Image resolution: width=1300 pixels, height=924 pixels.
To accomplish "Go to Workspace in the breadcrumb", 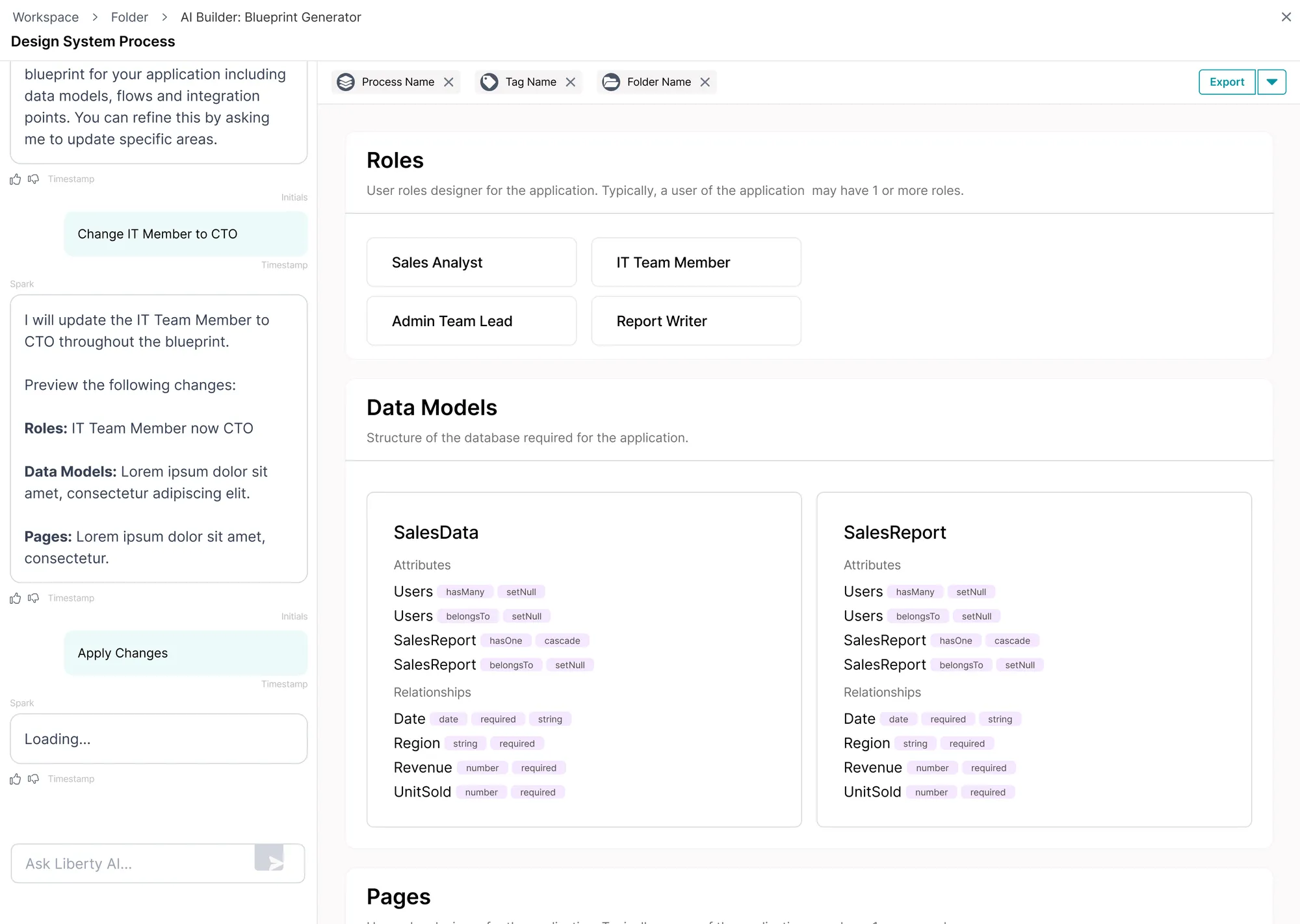I will (45, 18).
